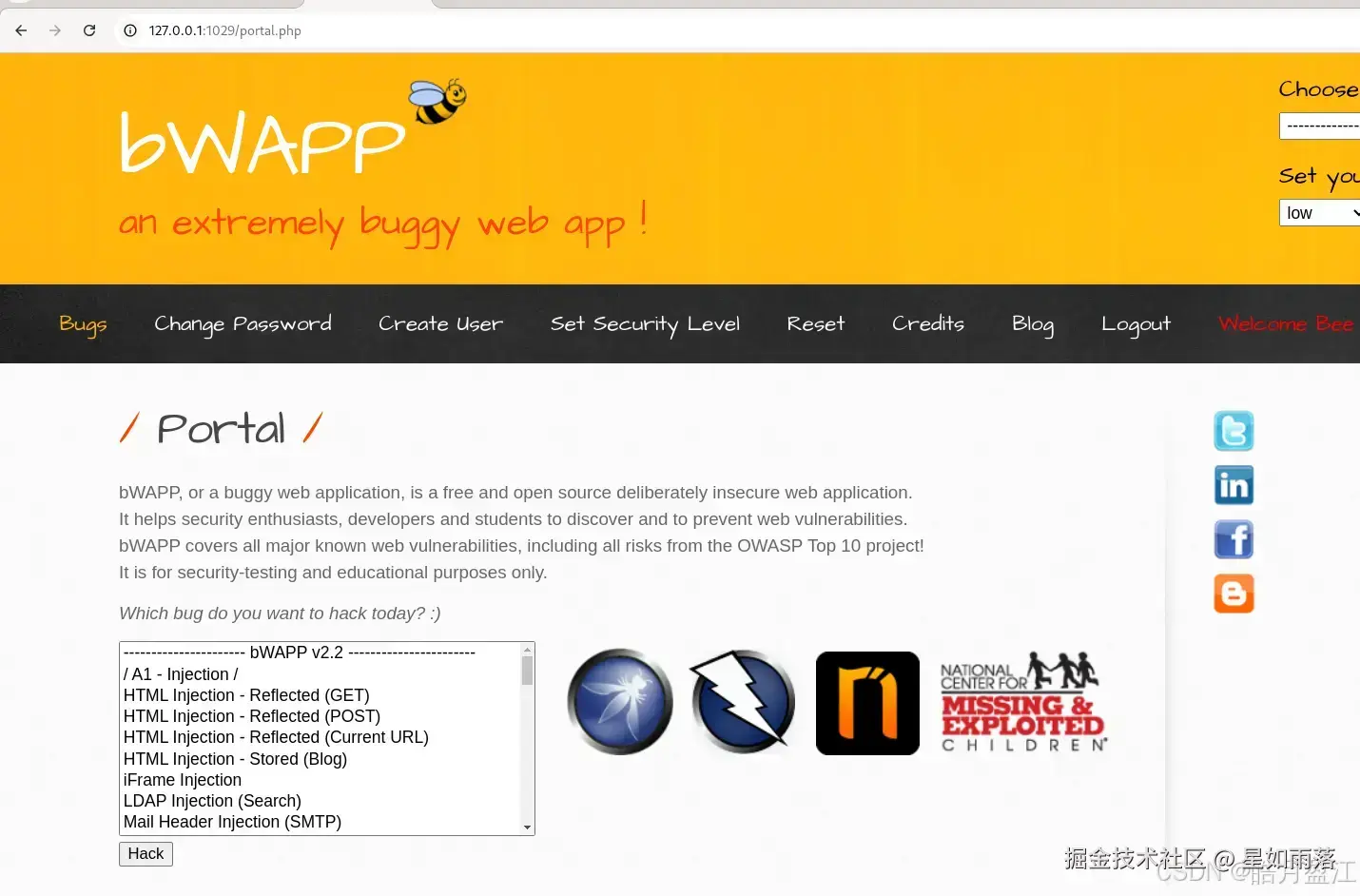The image size is (1360, 896).
Task: Log out via the Logout link
Action: [1136, 324]
